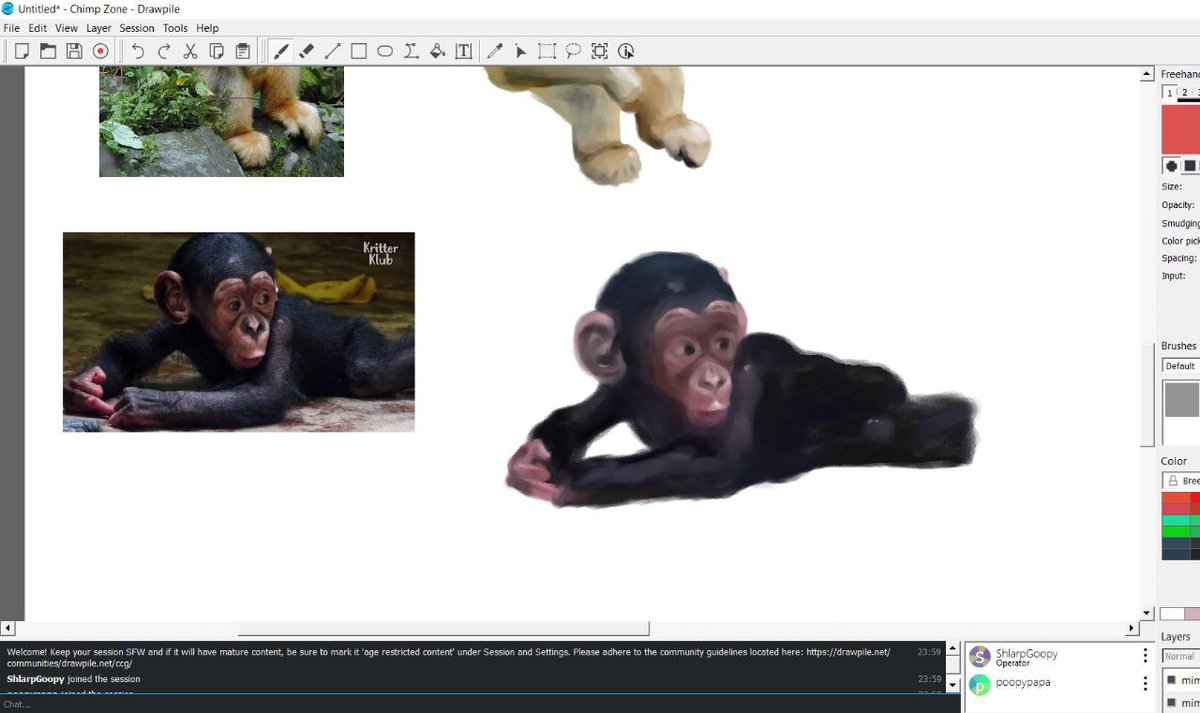Select the Inspector tool
1200x713 pixels.
point(626,51)
